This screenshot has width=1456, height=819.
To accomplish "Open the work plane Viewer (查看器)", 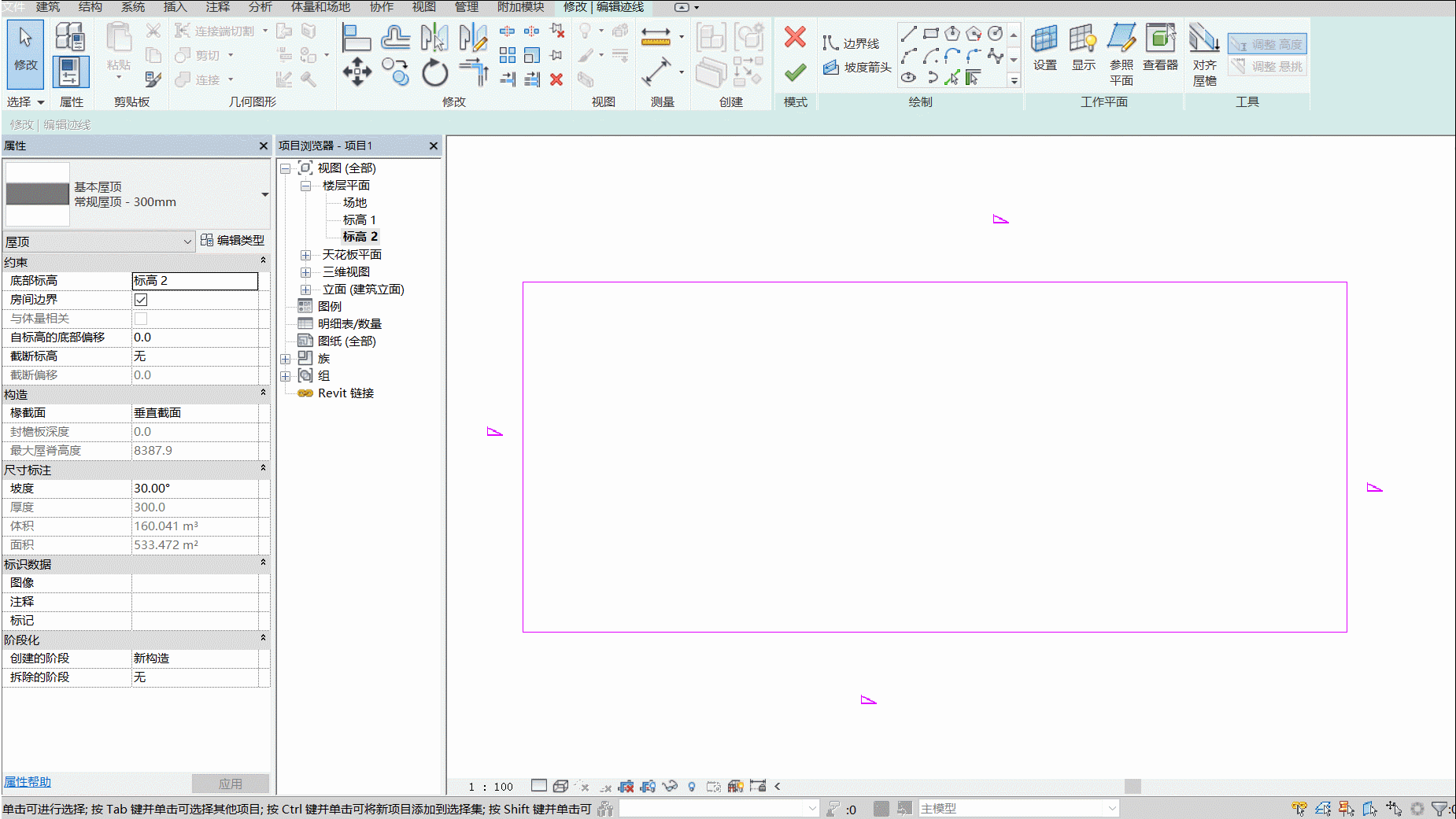I will pos(1160,49).
